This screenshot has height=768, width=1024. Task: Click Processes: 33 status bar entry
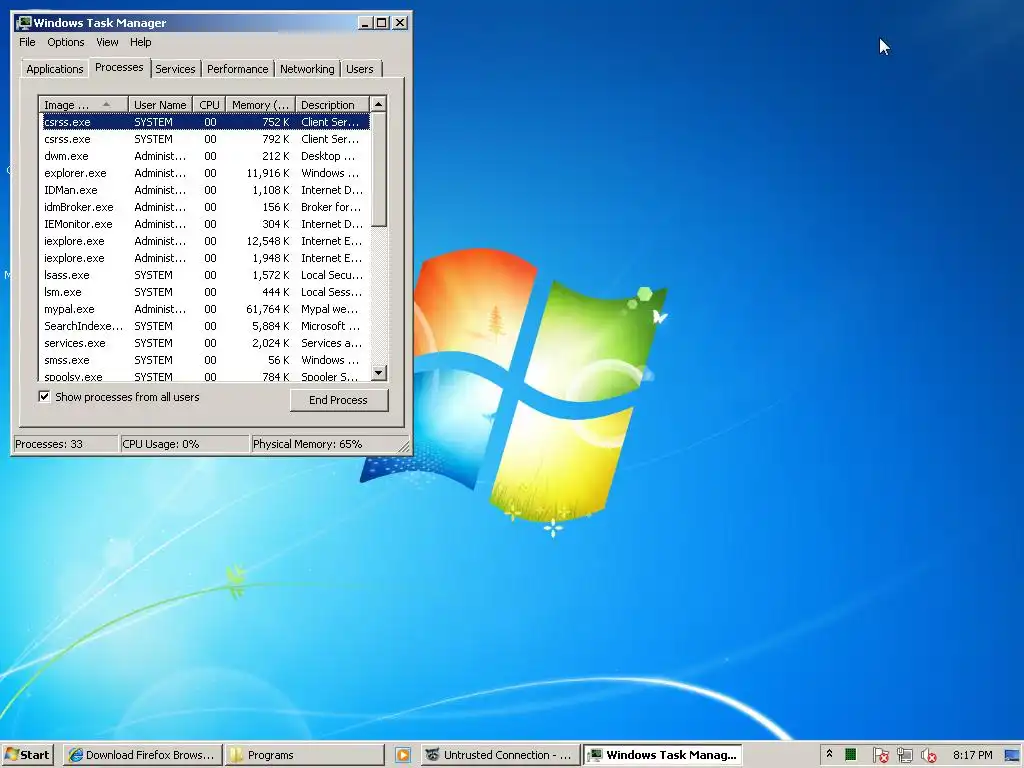click(x=65, y=444)
